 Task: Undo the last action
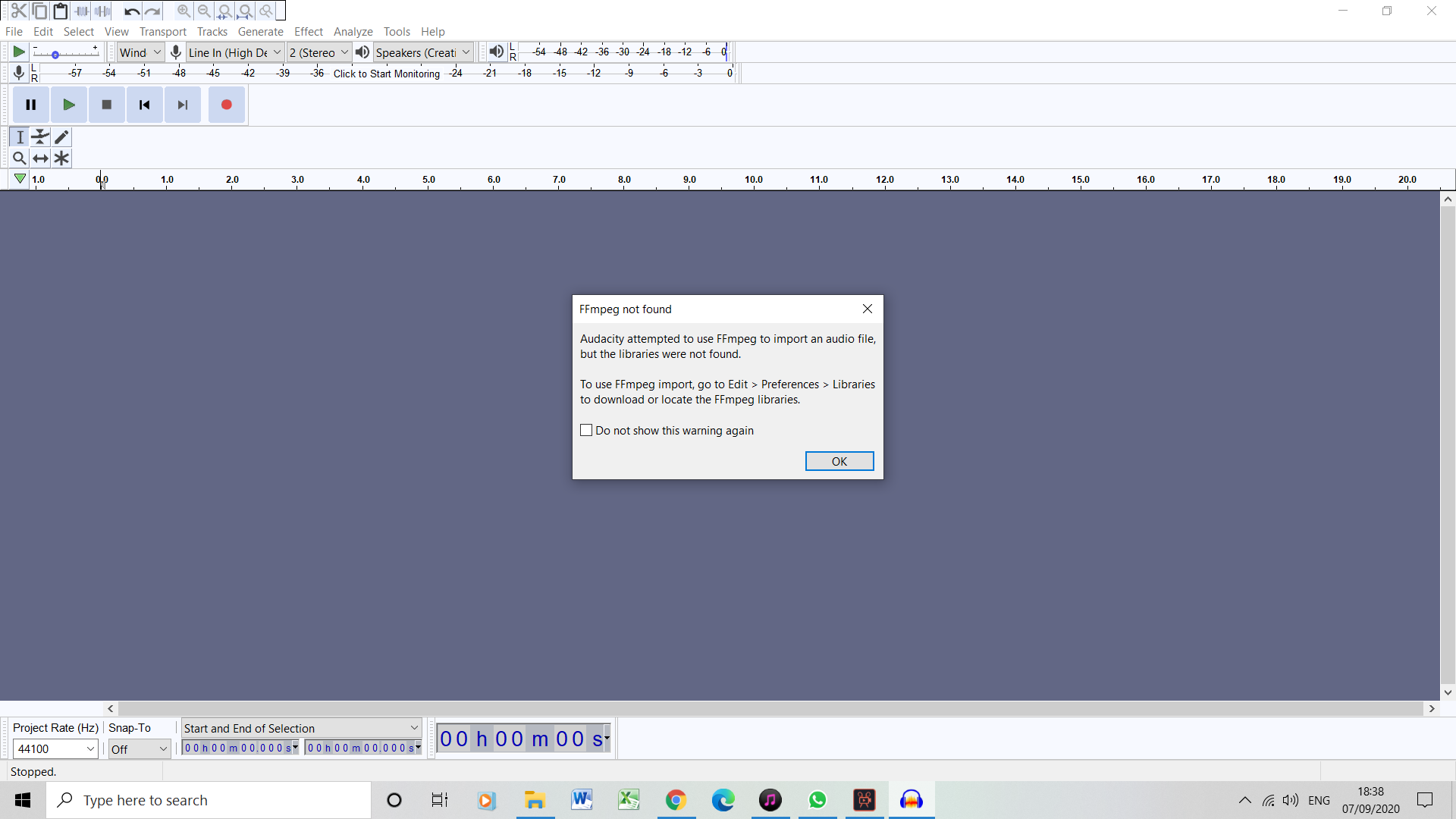tap(132, 11)
